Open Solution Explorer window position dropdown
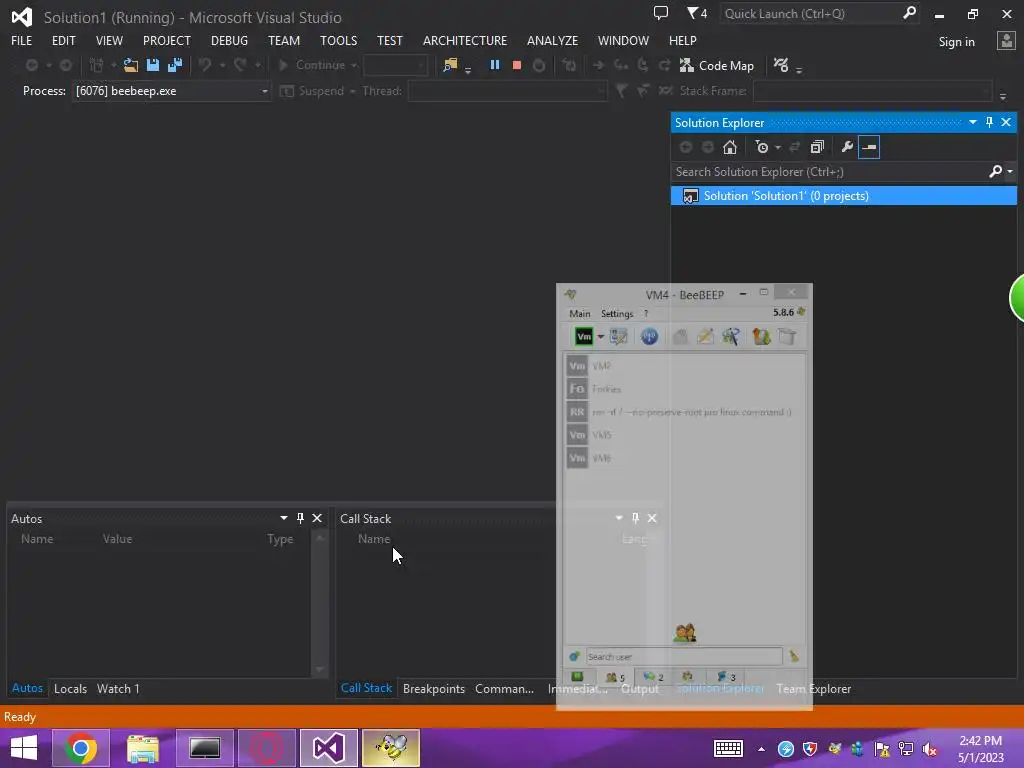The image size is (1024, 768). (972, 122)
